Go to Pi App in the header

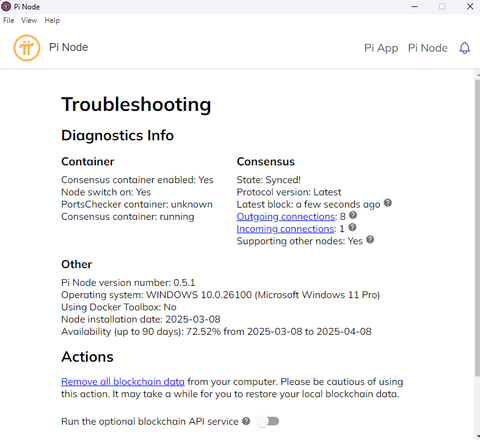tap(381, 48)
